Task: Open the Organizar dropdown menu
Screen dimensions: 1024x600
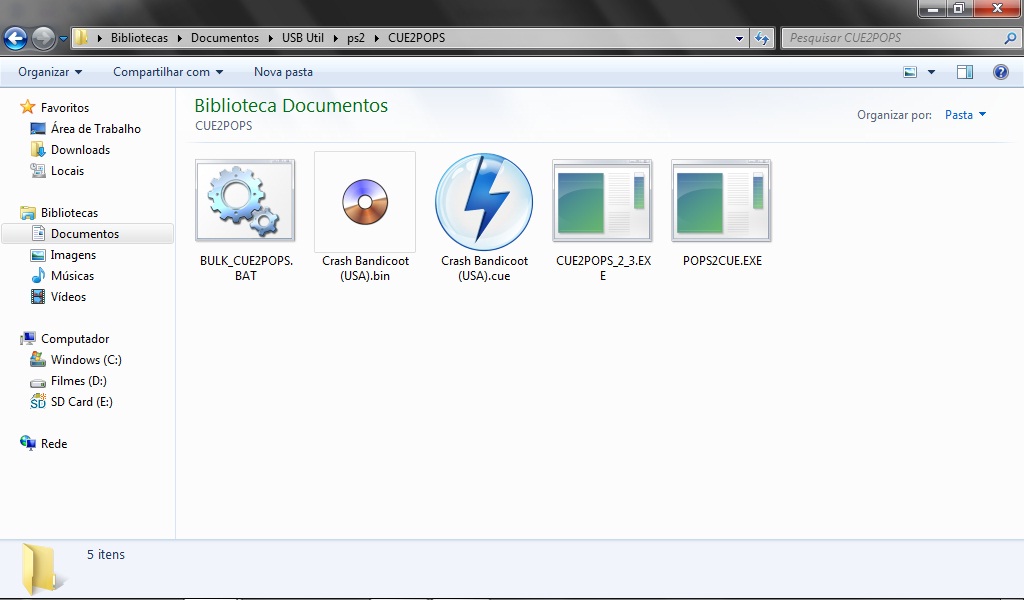Action: tap(50, 72)
